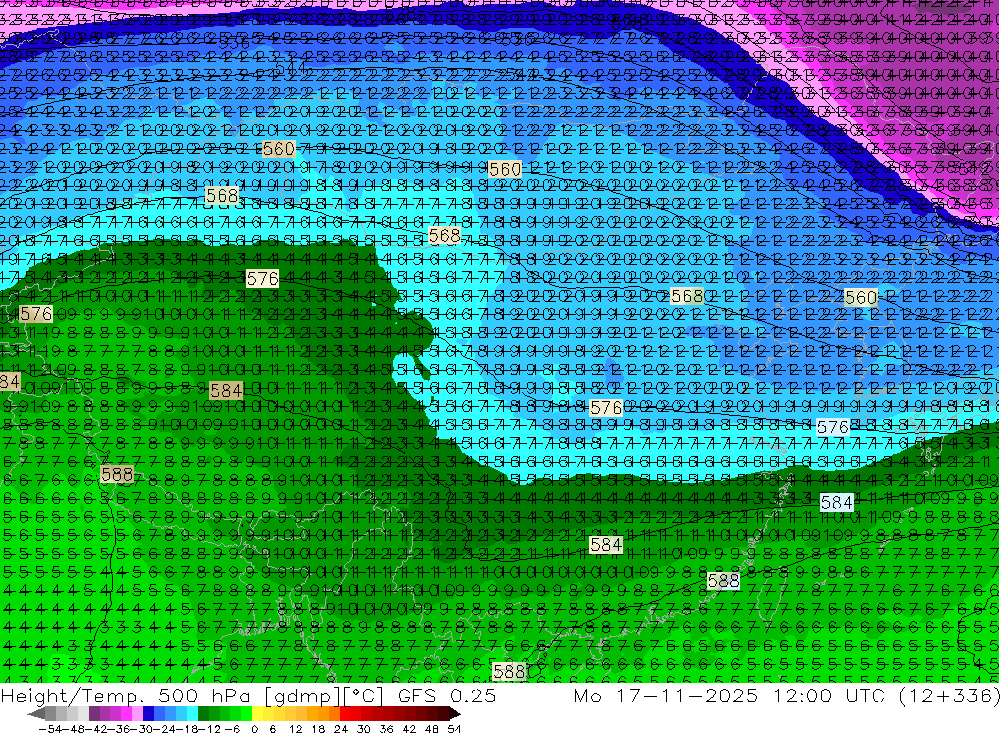Image resolution: width=1000 pixels, height=733 pixels.
Task: Click the '0' value on temperature scale
Action: pos(254,729)
